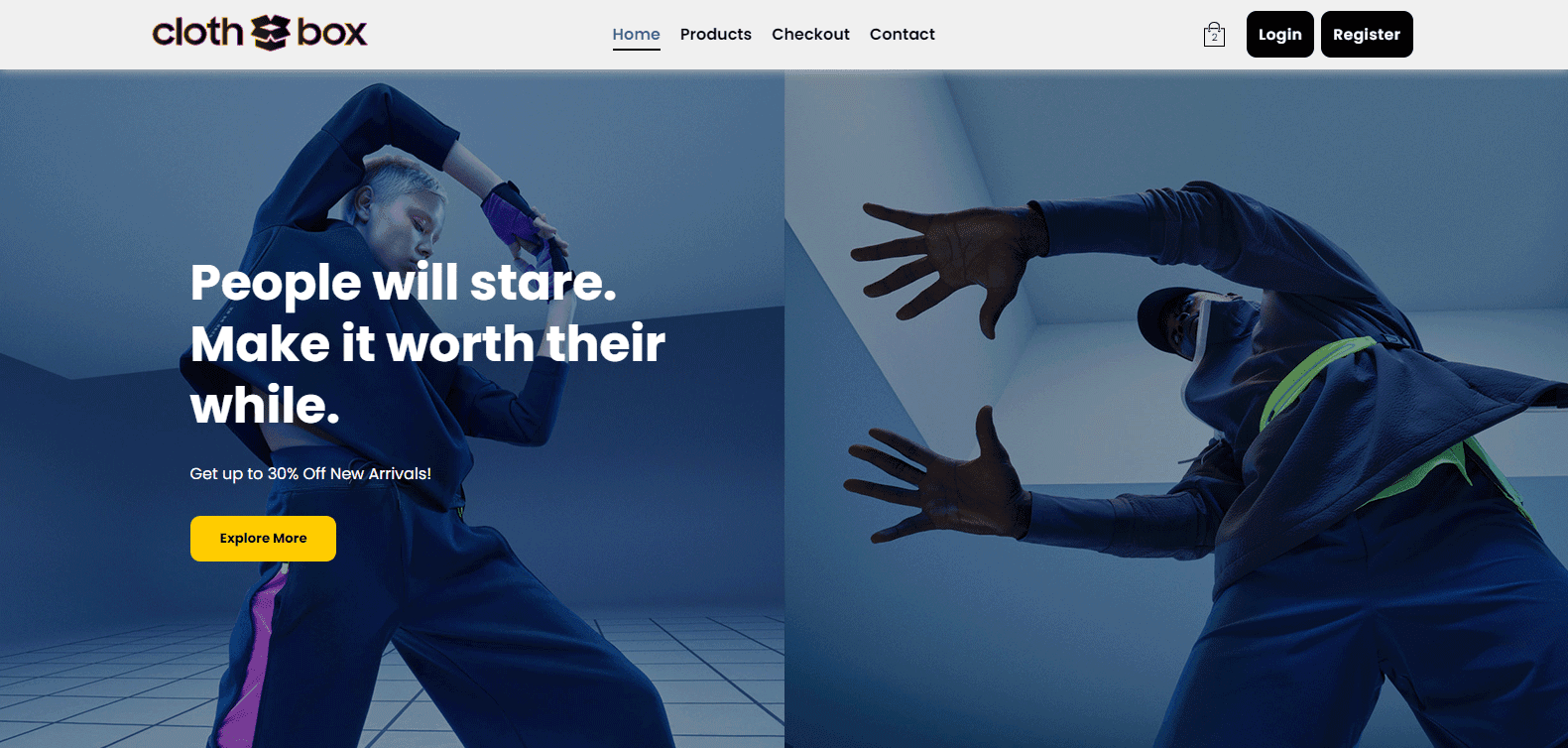This screenshot has width=1568, height=748.
Task: Click the word 'cloth' in the logo
Action: [x=197, y=32]
